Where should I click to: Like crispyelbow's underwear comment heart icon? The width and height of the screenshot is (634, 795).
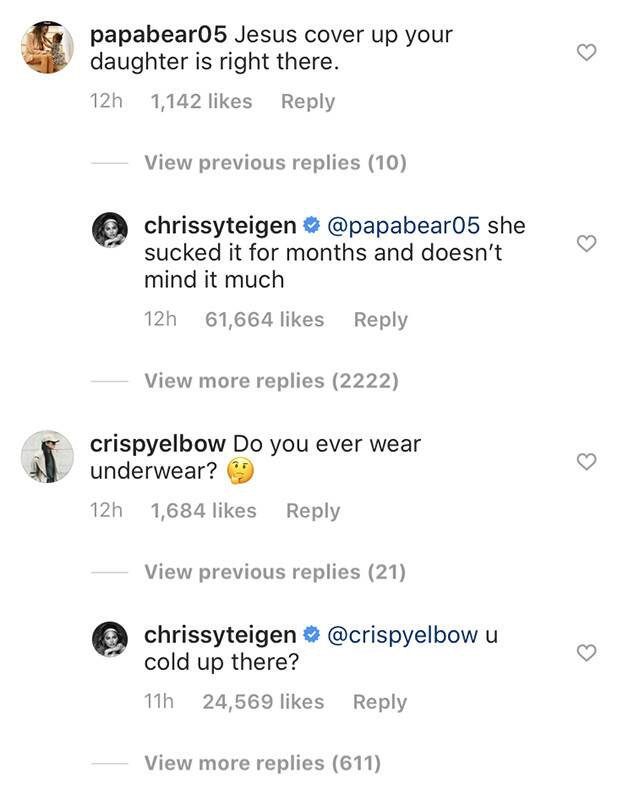pos(586,461)
